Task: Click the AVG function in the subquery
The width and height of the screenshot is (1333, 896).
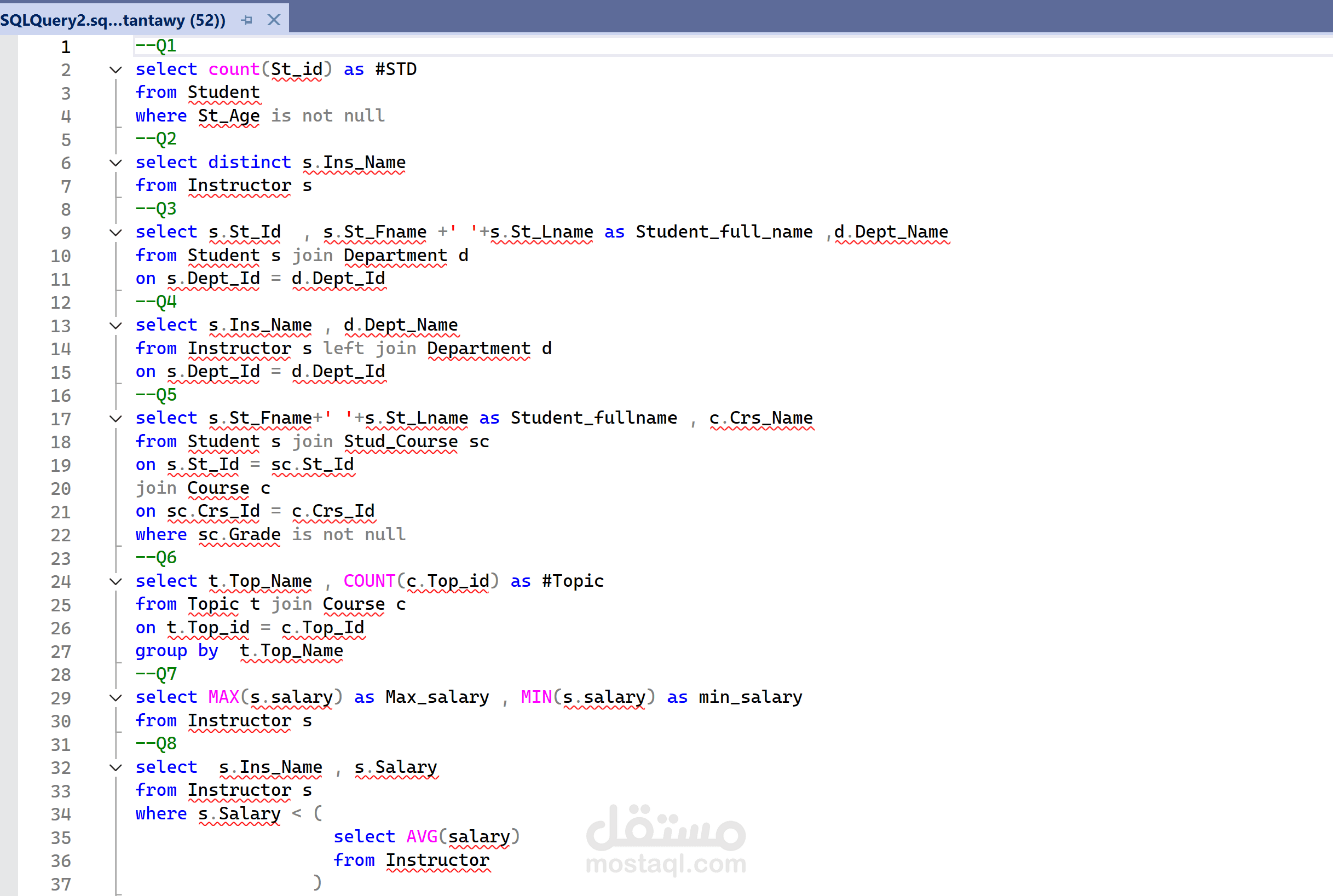Action: pos(422,836)
